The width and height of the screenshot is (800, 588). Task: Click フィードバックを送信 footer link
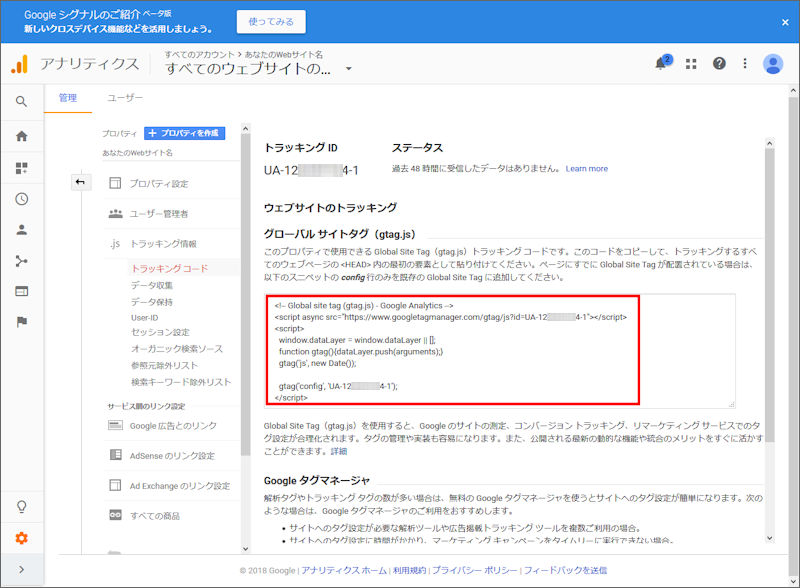(x=565, y=570)
